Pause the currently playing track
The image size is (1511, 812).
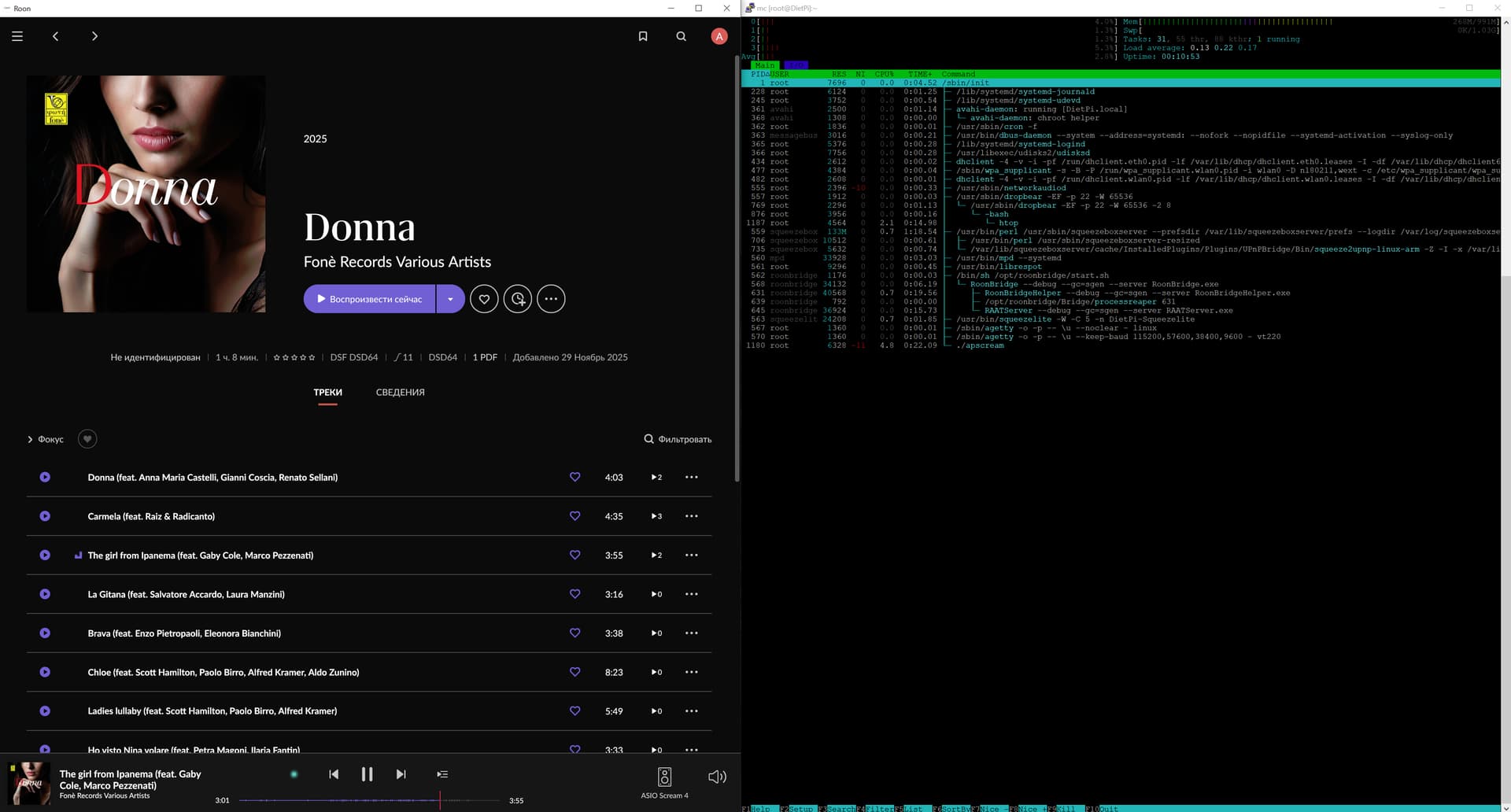[x=367, y=774]
